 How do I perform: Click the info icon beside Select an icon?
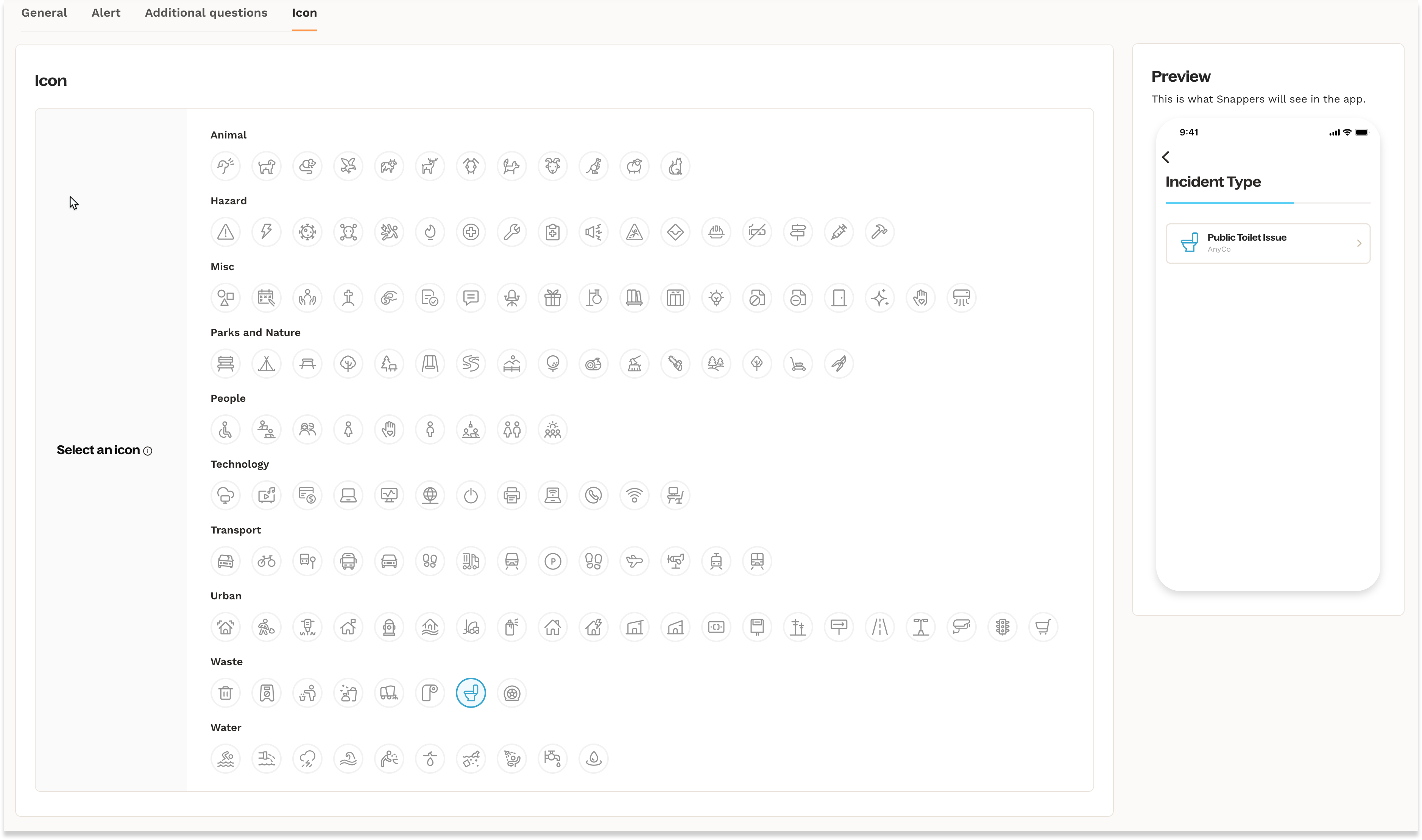148,451
